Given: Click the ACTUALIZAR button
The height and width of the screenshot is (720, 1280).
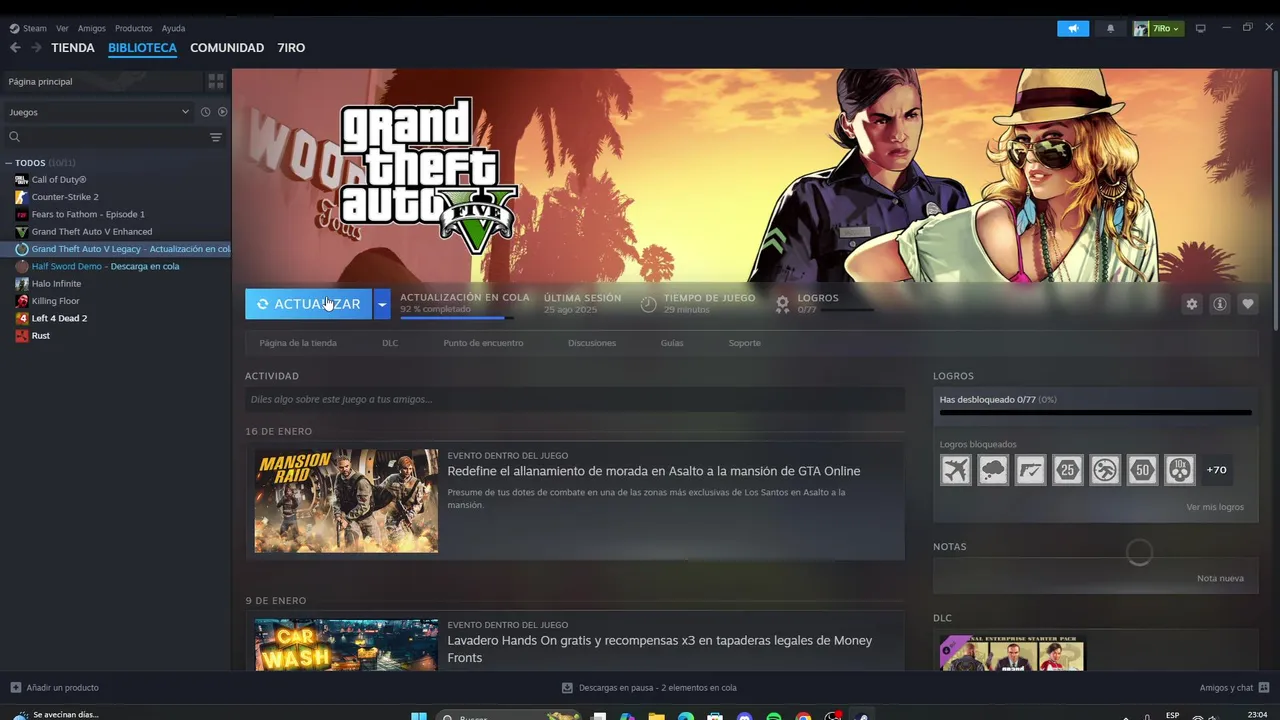Looking at the screenshot, I should pos(308,304).
